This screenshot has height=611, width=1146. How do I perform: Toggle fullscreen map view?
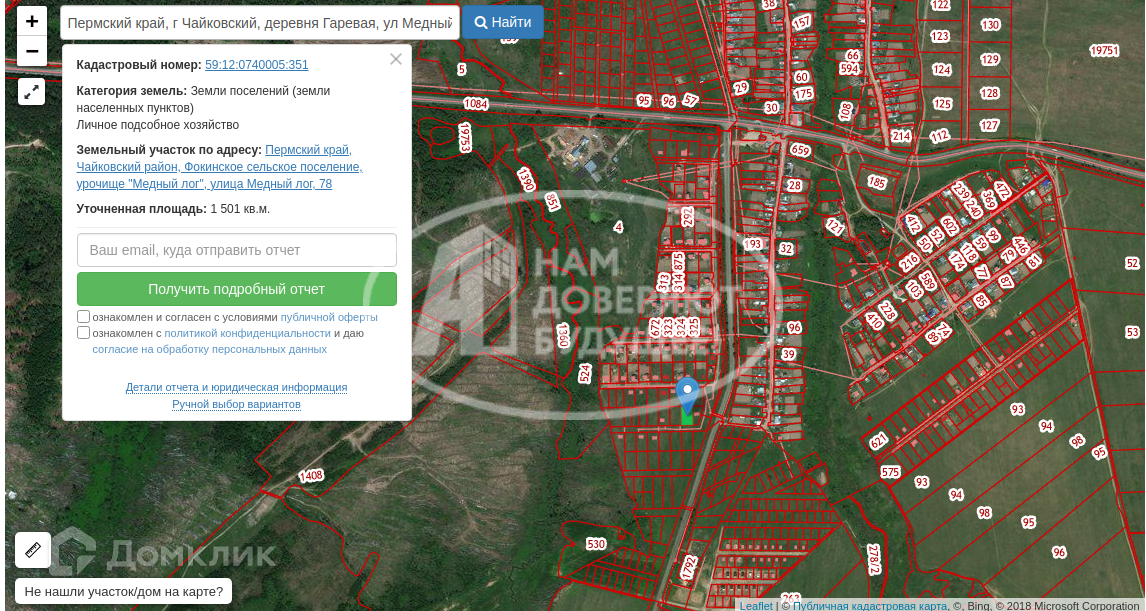point(31,92)
